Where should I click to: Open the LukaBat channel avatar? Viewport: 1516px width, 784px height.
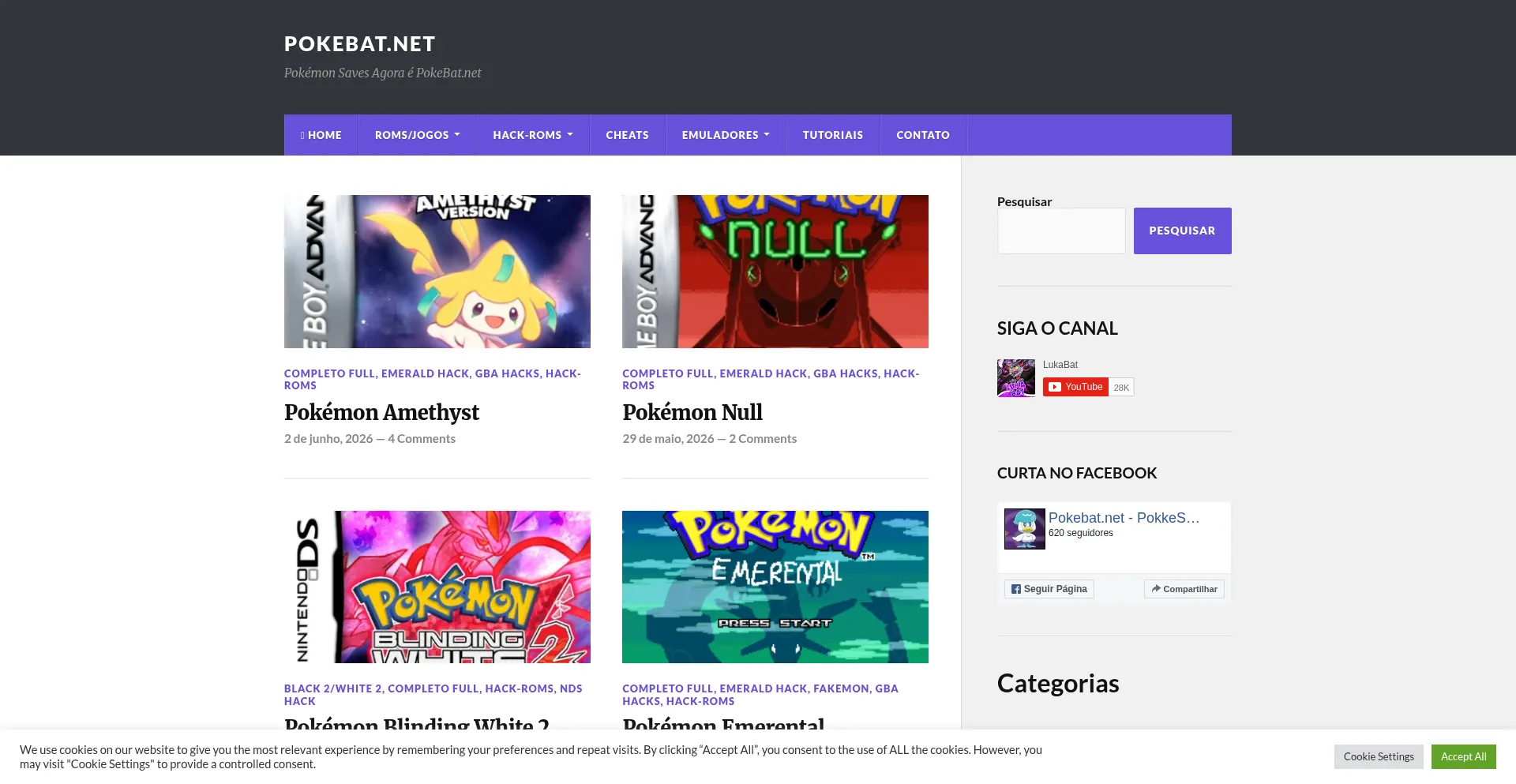click(1016, 378)
